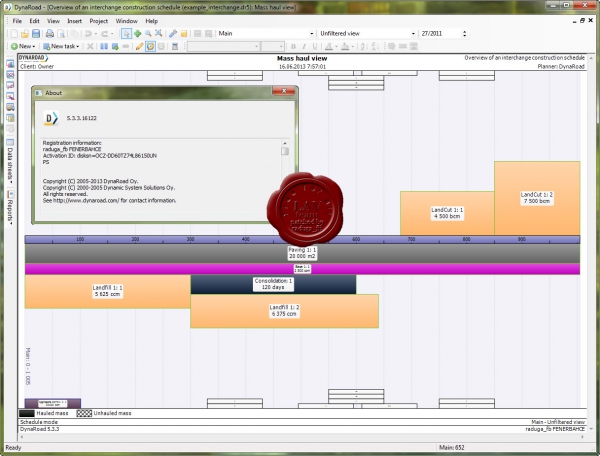Click the chain link tasks icon
Image resolution: width=600 pixels, height=456 pixels.
tap(126, 46)
